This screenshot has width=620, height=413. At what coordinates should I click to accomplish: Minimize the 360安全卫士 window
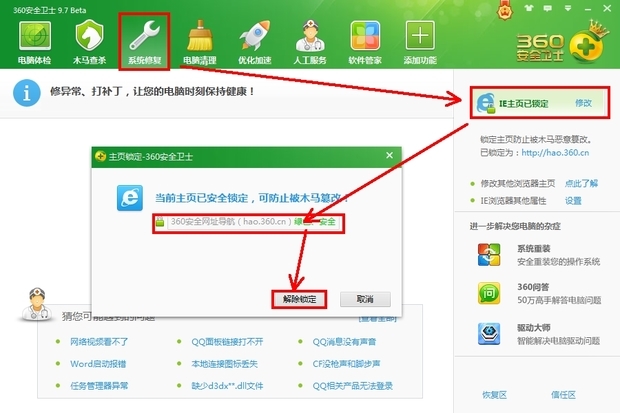(x=588, y=8)
